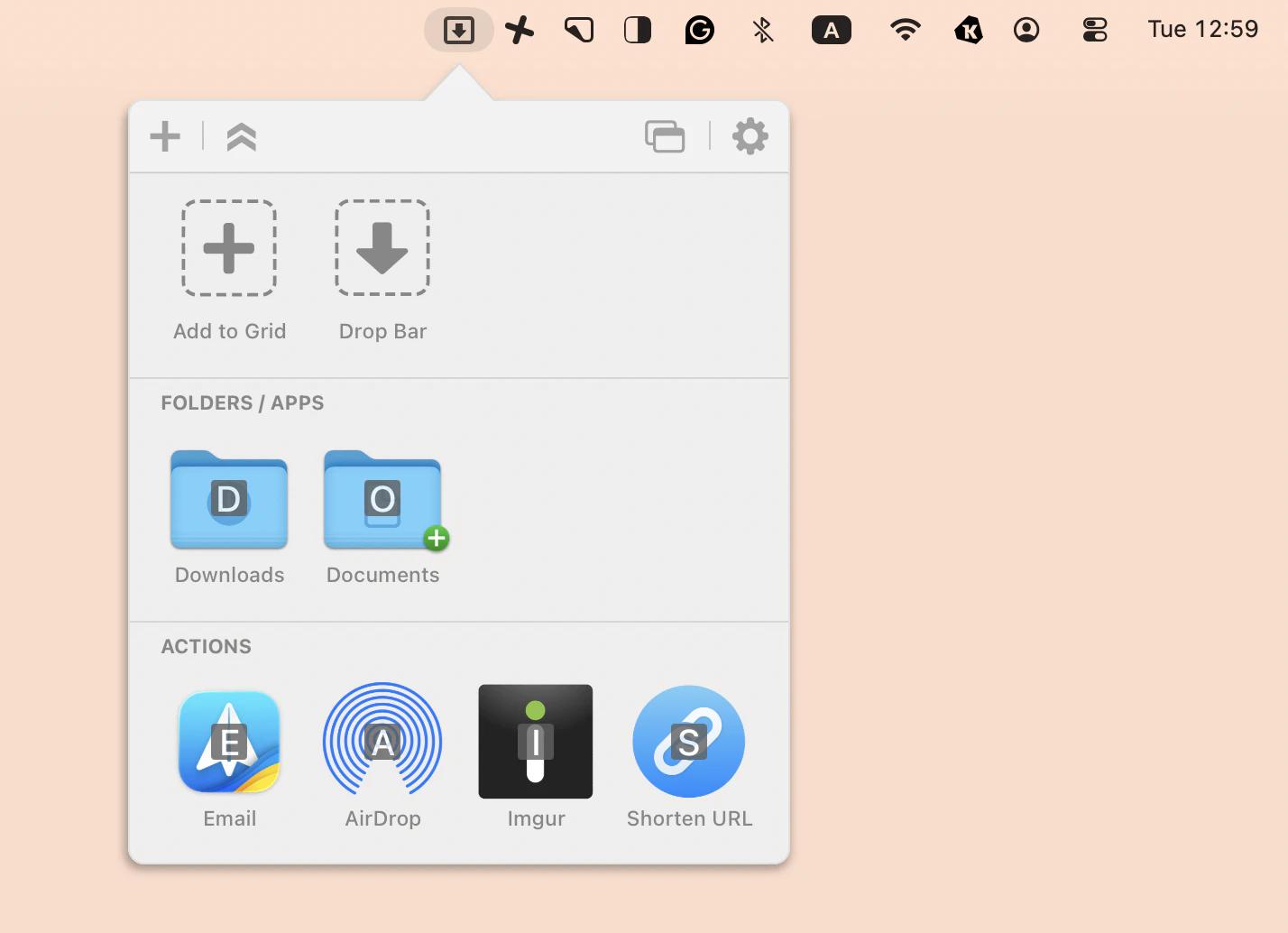This screenshot has width=1288, height=933.
Task: Click the Drop Bar drop target
Action: tap(382, 248)
